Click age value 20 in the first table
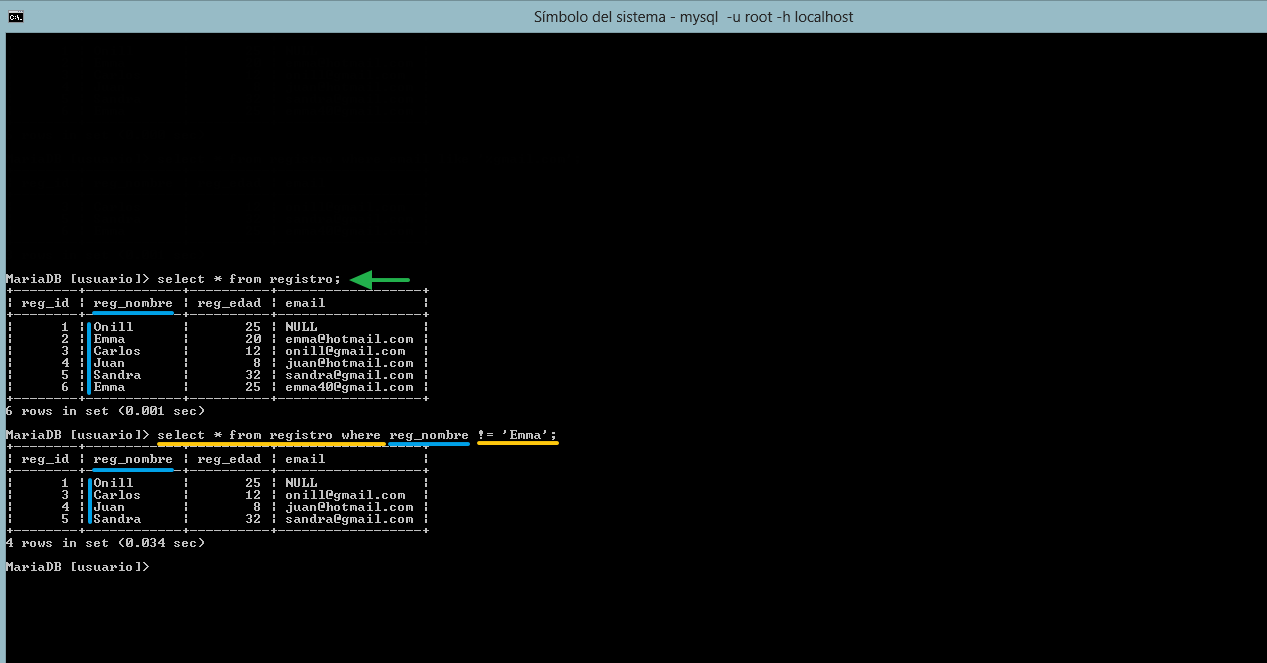Screen dimensions: 1267x663 pyautogui.click(x=253, y=339)
